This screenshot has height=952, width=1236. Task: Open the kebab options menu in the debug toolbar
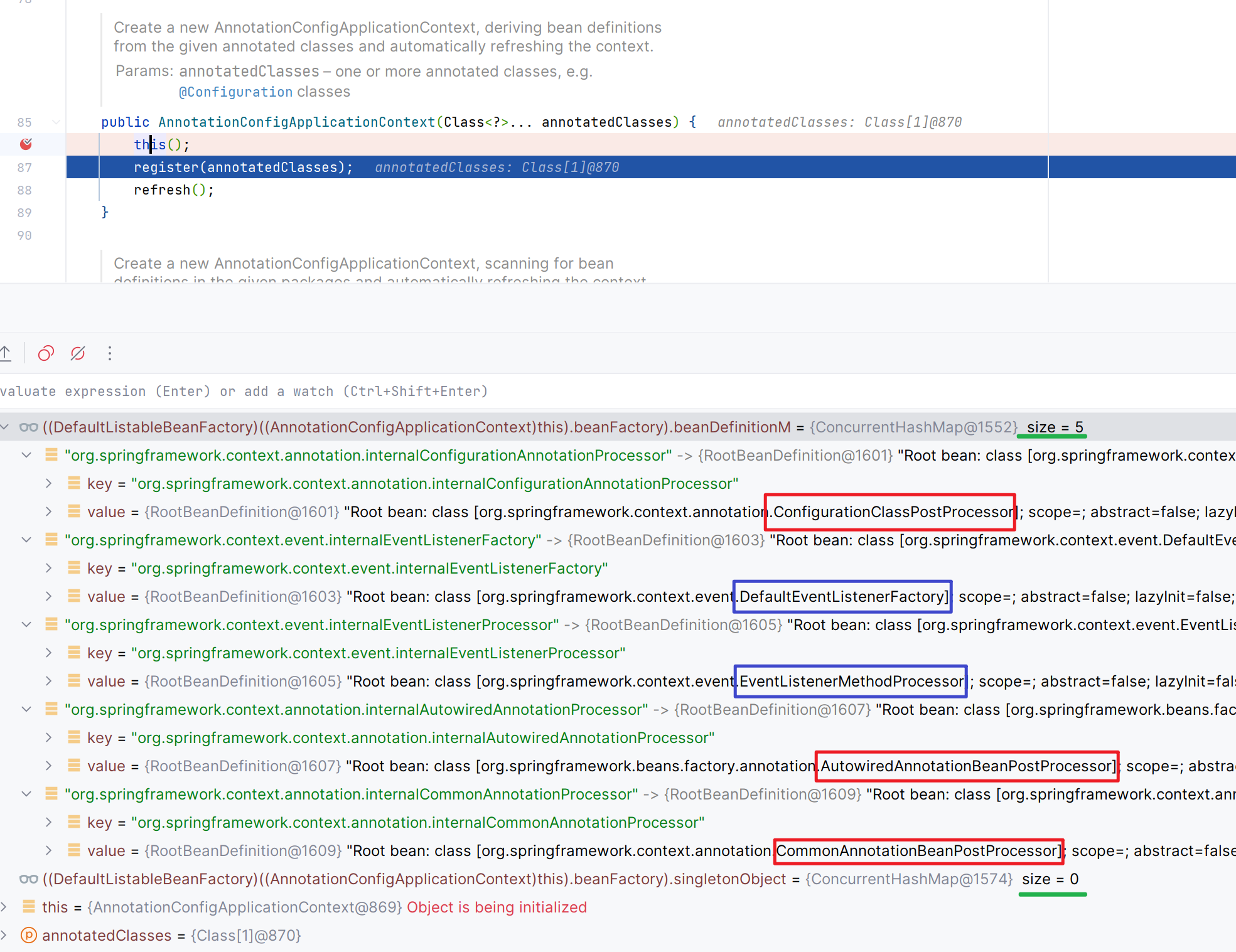[x=110, y=353]
